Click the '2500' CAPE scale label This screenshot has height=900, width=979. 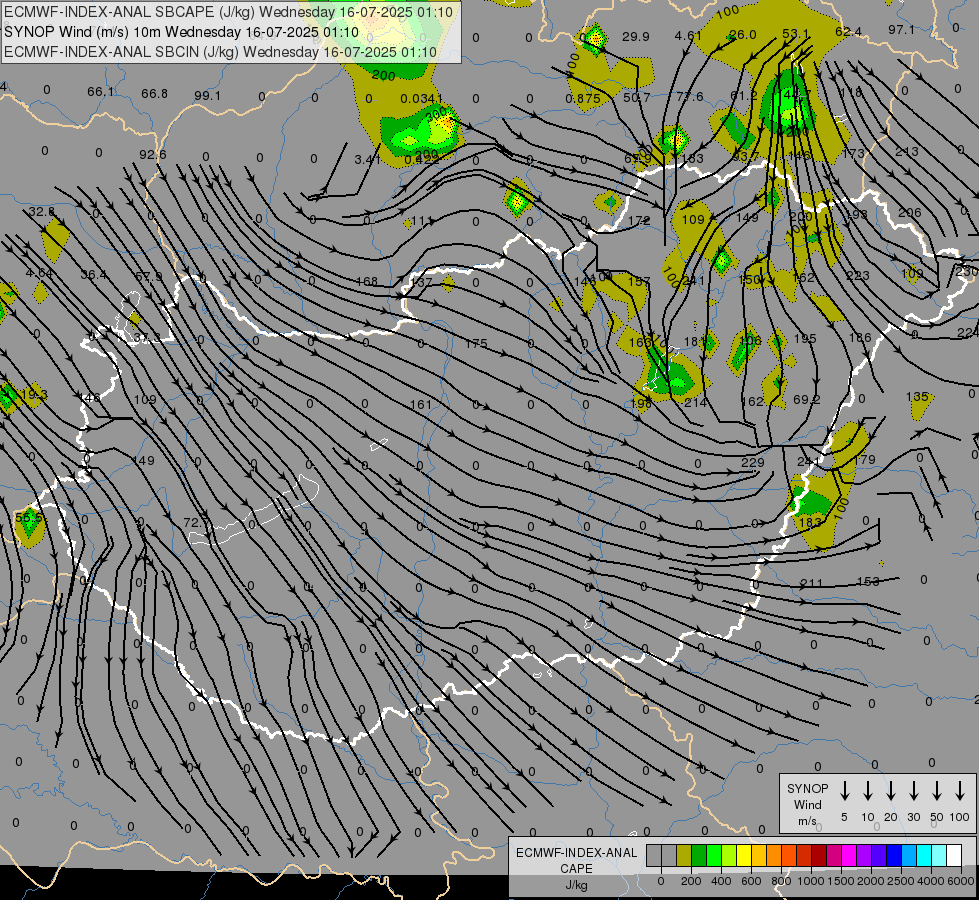(900, 881)
